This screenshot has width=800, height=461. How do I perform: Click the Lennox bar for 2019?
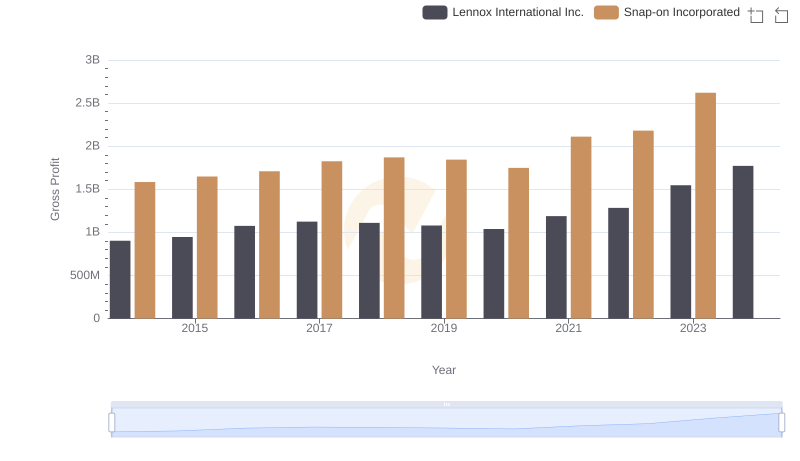[432, 272]
